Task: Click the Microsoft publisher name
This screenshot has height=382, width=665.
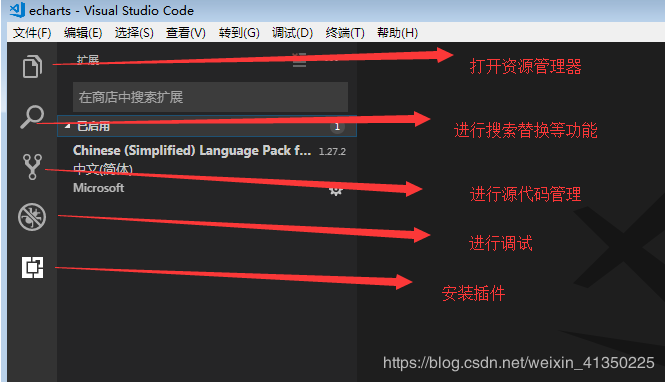Action: (98, 188)
